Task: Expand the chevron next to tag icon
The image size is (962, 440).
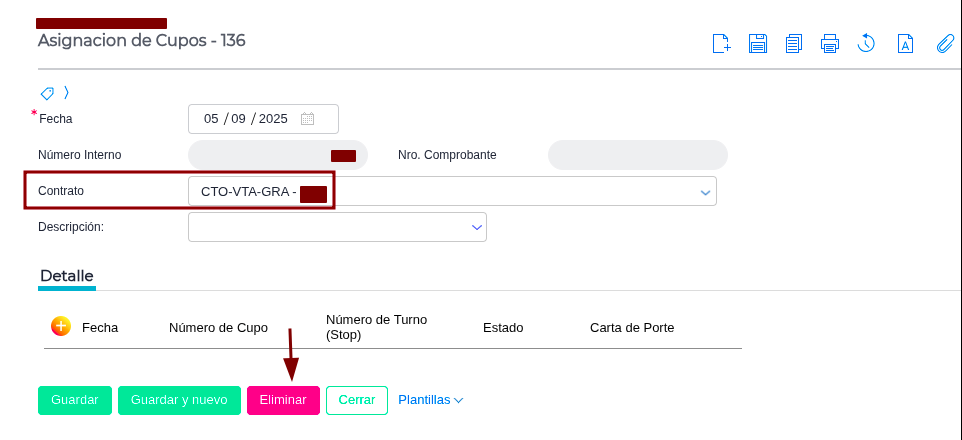Action: 66,93
